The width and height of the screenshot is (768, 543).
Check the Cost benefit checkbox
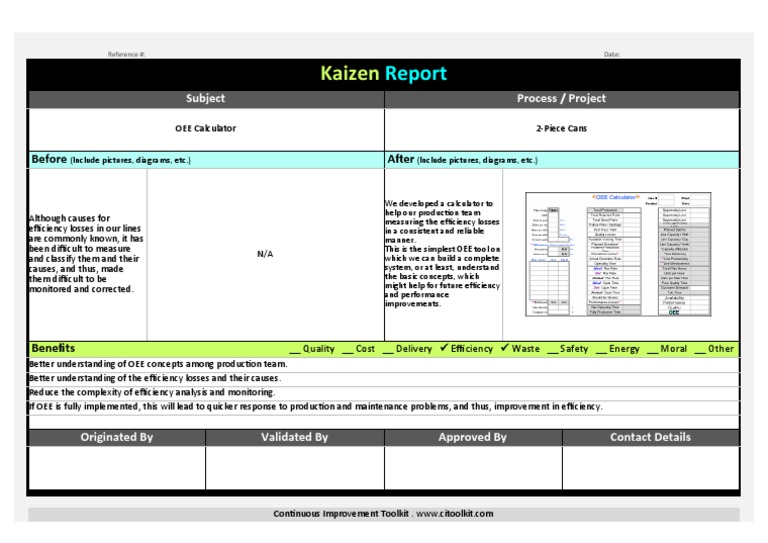[x=347, y=349]
